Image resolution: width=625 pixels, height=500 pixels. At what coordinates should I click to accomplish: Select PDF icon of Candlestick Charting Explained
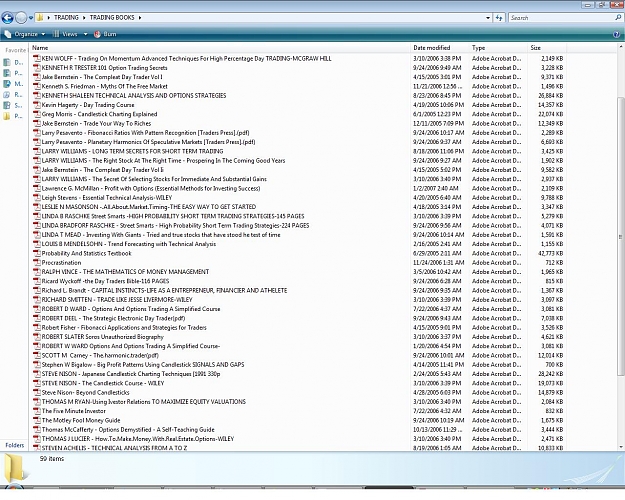click(37, 114)
